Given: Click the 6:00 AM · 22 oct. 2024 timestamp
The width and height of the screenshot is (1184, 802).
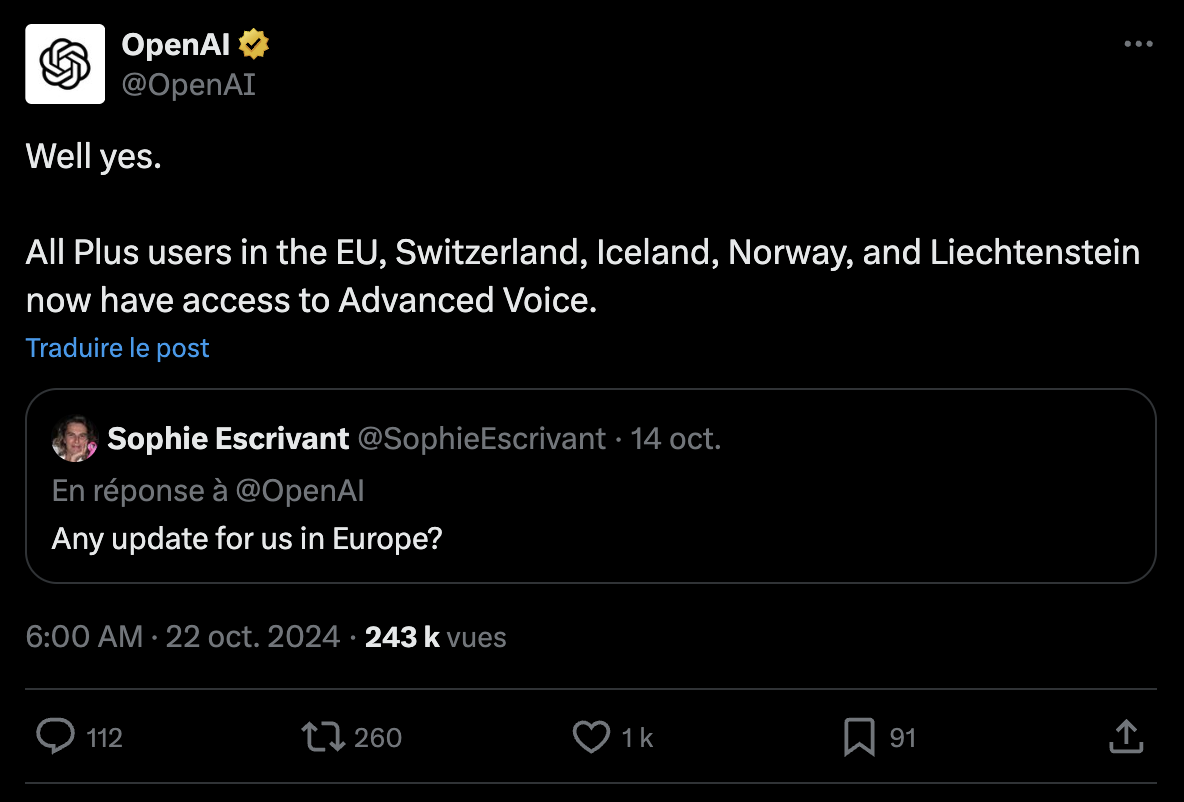Looking at the screenshot, I should (x=182, y=637).
